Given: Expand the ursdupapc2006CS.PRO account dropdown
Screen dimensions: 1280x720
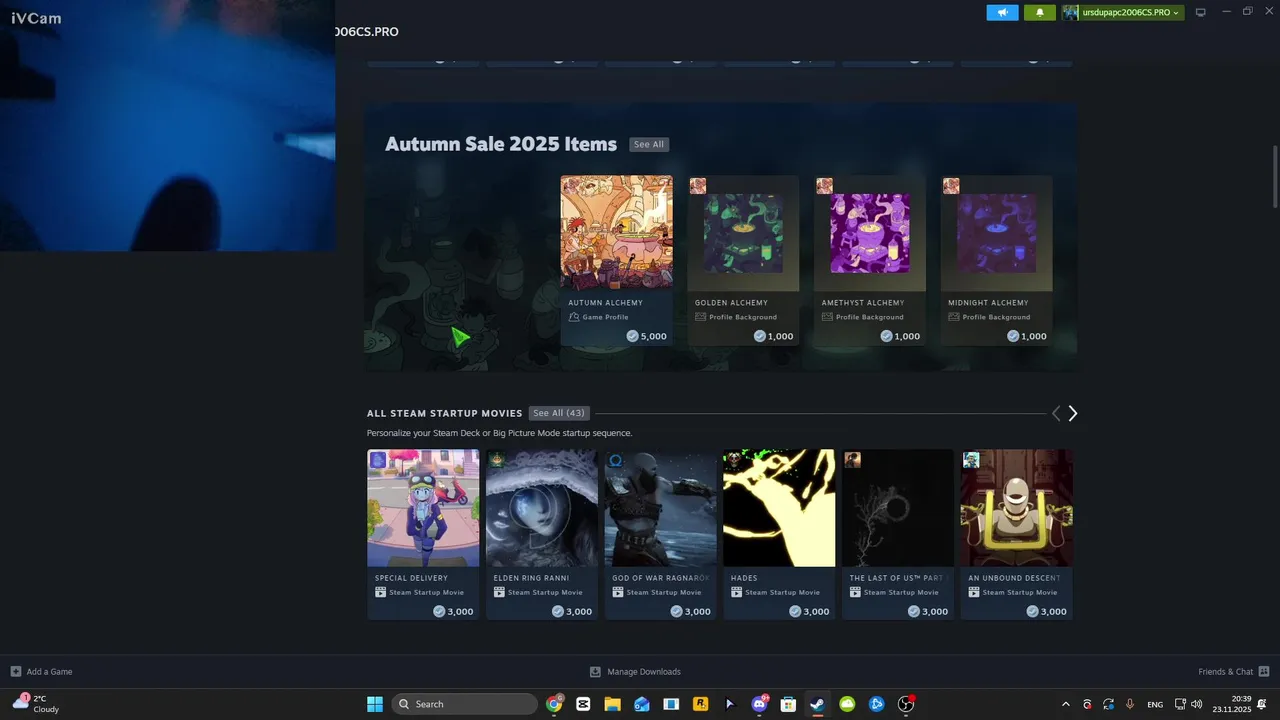Looking at the screenshot, I should click(1123, 12).
